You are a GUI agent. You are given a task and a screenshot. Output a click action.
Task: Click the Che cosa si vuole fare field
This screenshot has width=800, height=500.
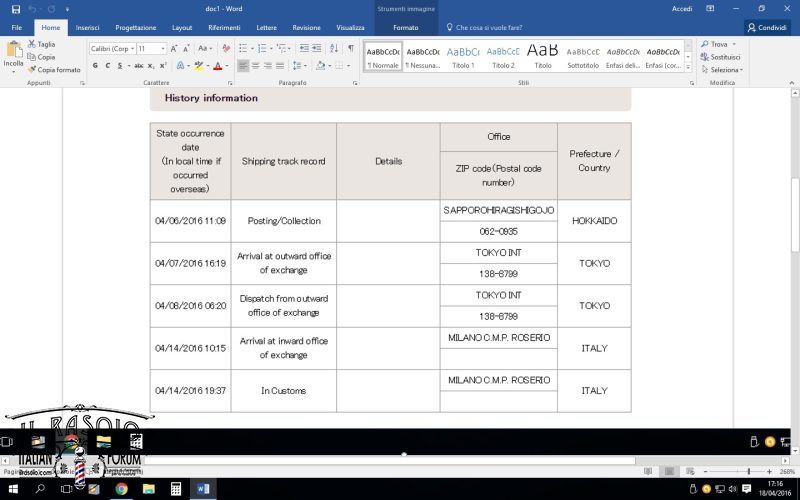click(484, 28)
